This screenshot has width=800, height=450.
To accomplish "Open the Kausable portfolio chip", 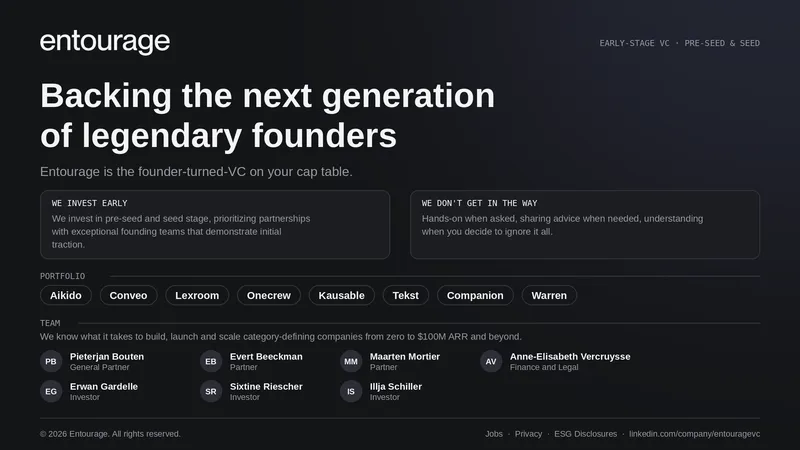I will 341,295.
